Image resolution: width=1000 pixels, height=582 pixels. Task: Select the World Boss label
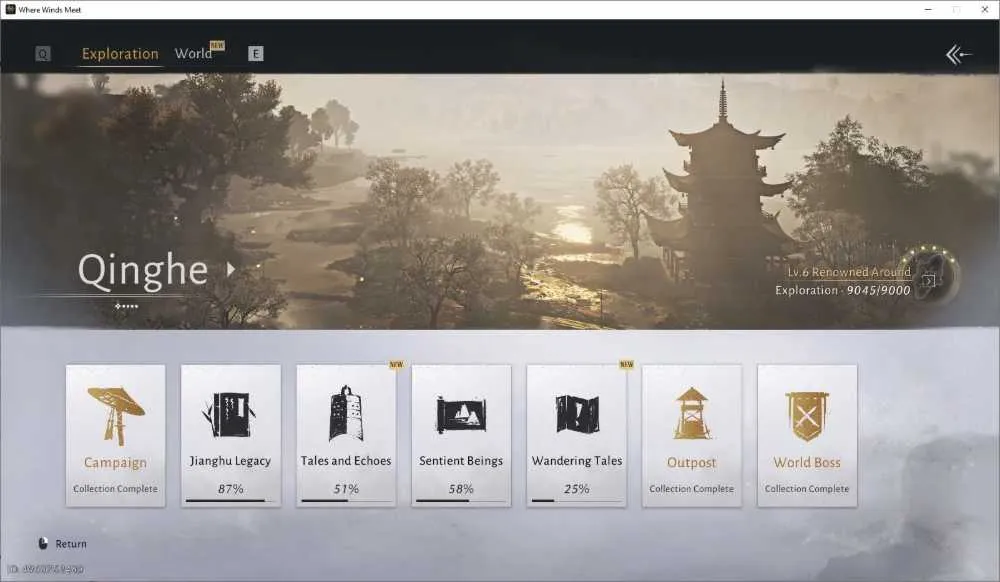tap(807, 463)
